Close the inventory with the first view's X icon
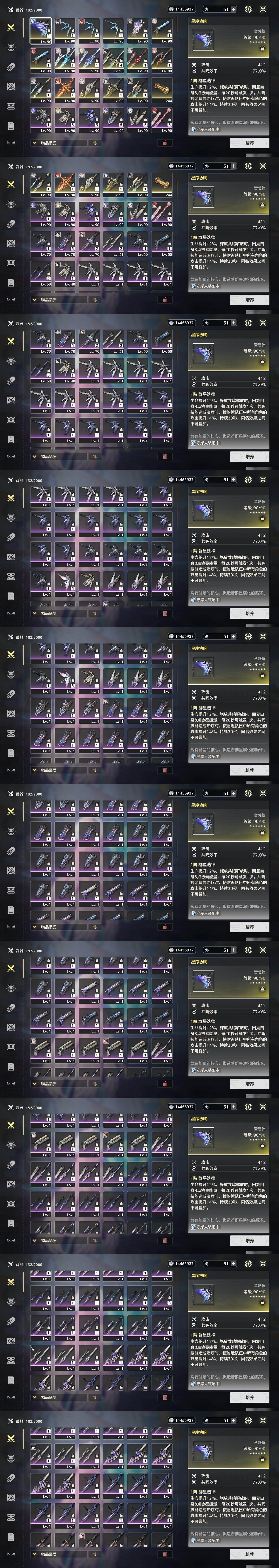279x1568 pixels. [263, 9]
